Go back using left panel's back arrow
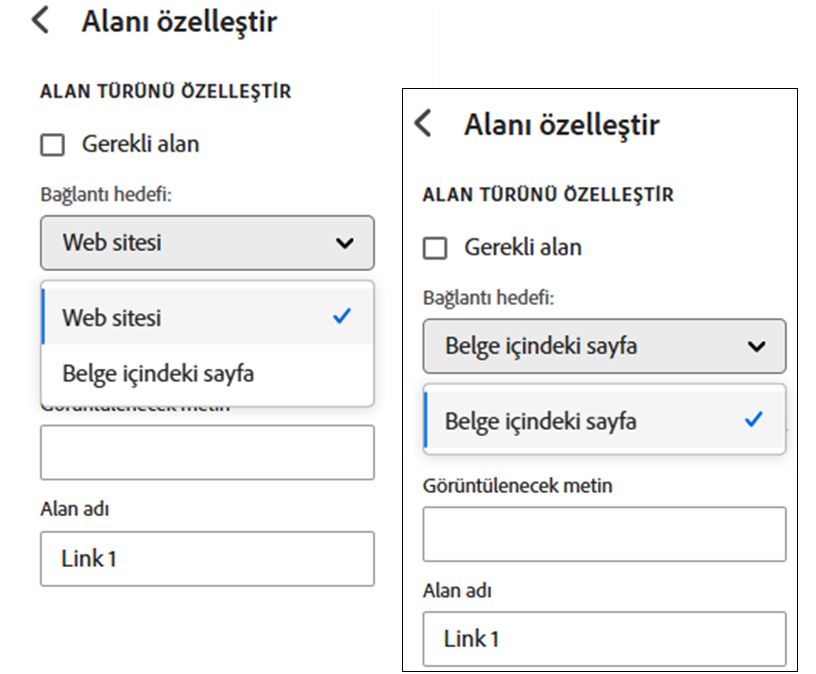Viewport: 816px width, 674px height. click(41, 20)
